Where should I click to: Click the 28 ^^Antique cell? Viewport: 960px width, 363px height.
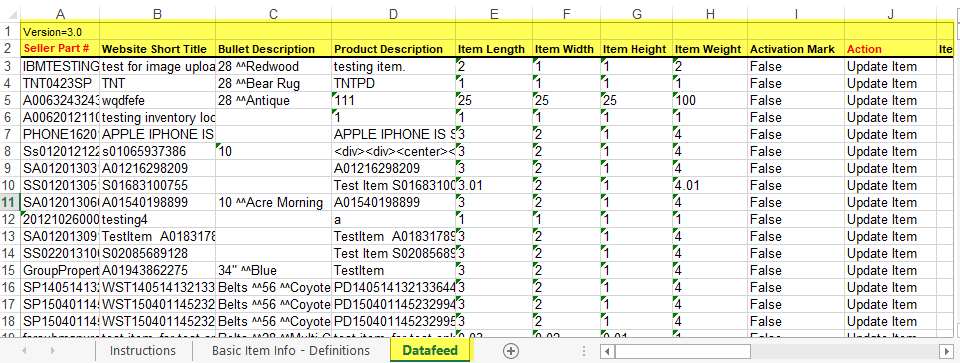(273, 100)
